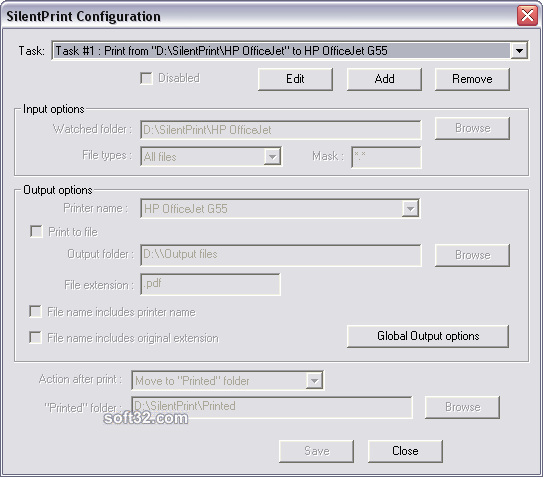Open the Task selection dropdown arrow
The width and height of the screenshot is (543, 477).
coord(519,51)
